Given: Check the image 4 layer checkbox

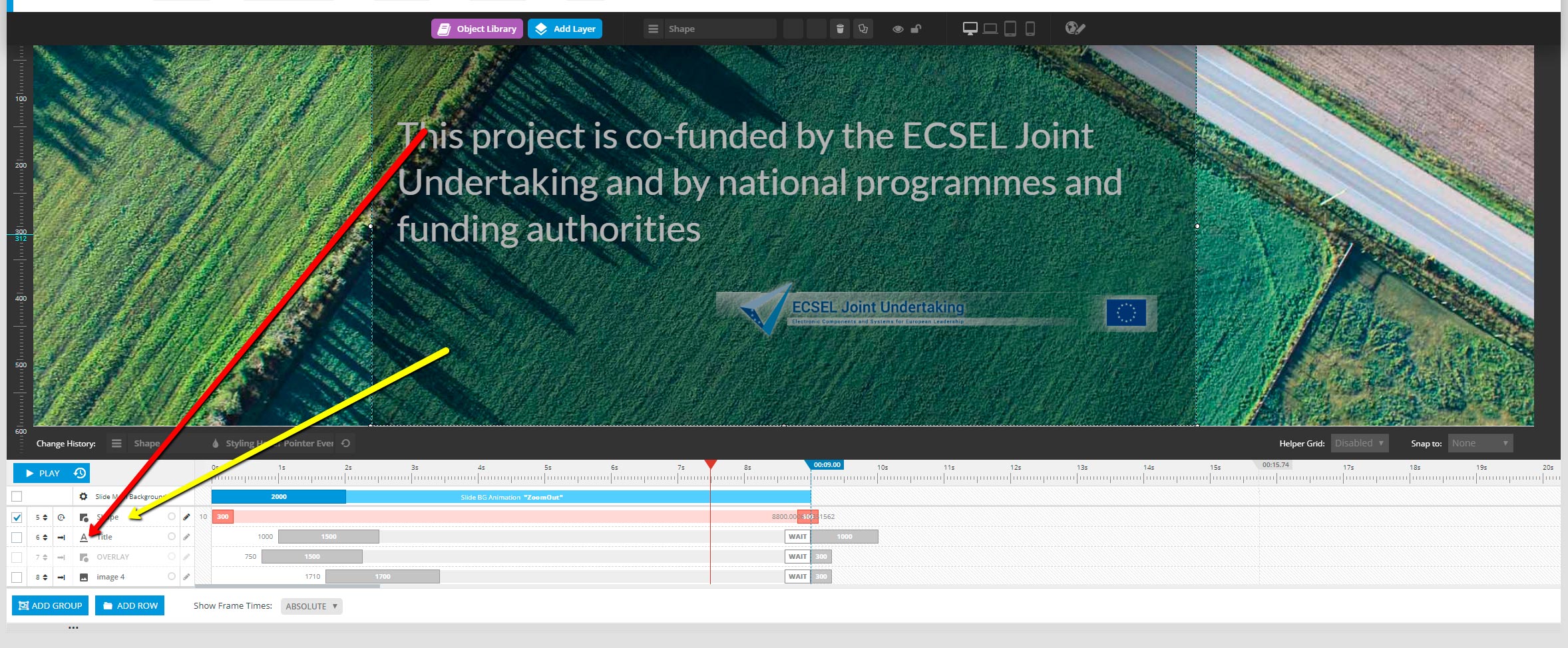Looking at the screenshot, I should 17,577.
